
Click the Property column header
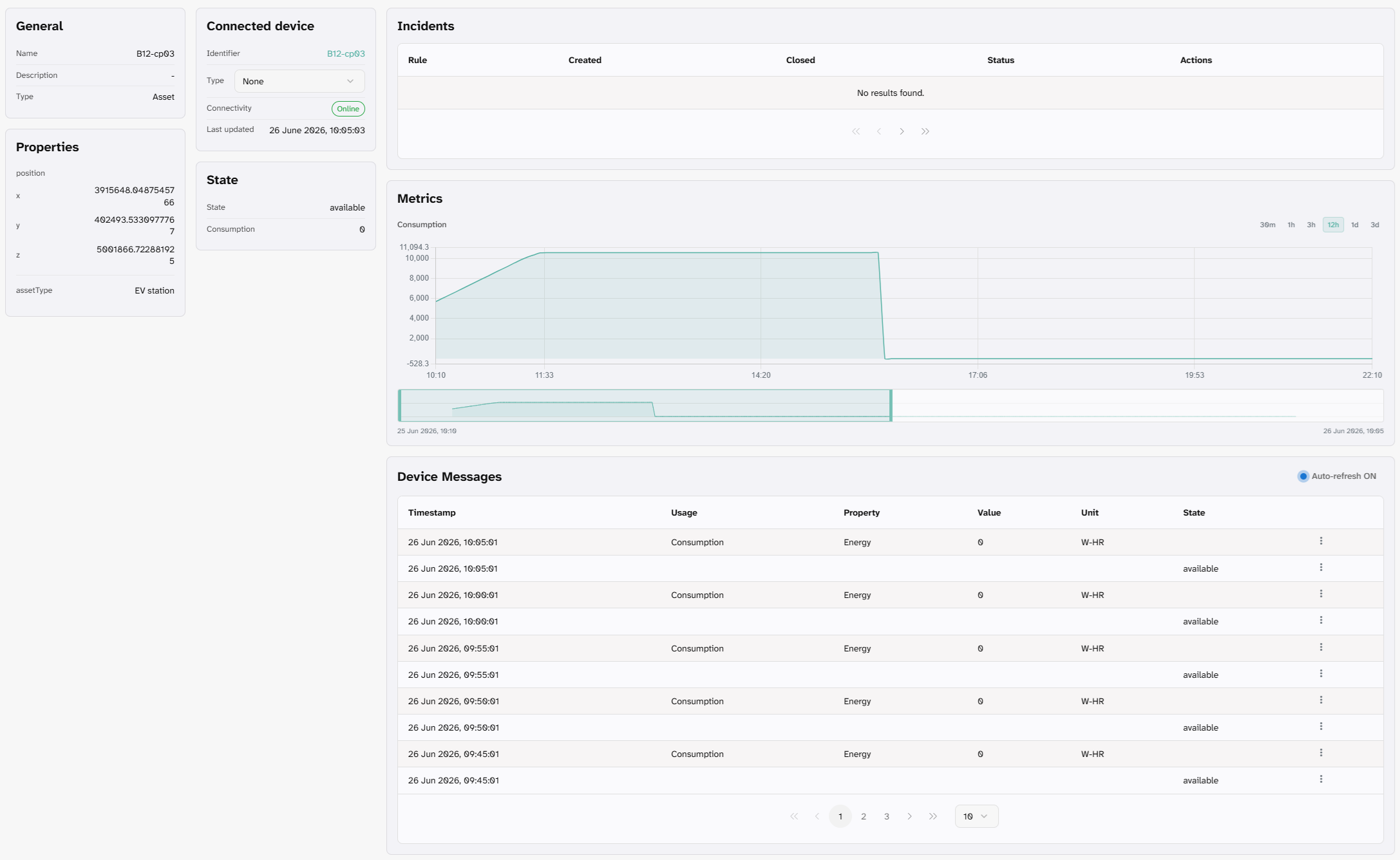tap(862, 512)
